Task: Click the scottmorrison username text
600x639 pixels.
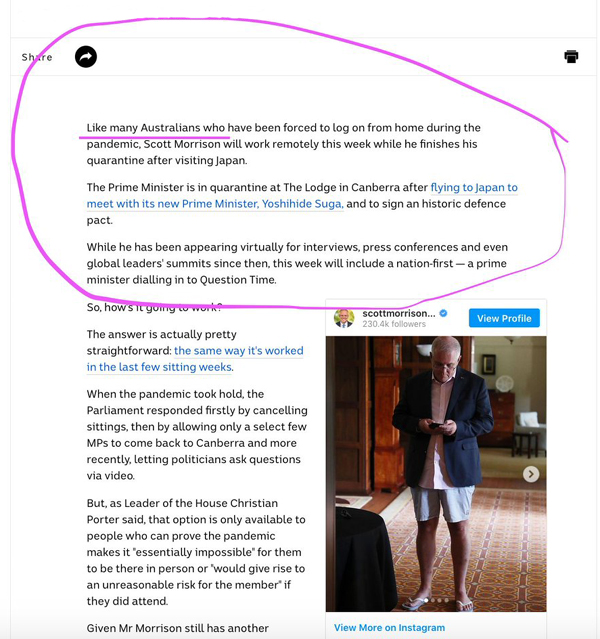Action: [399, 313]
